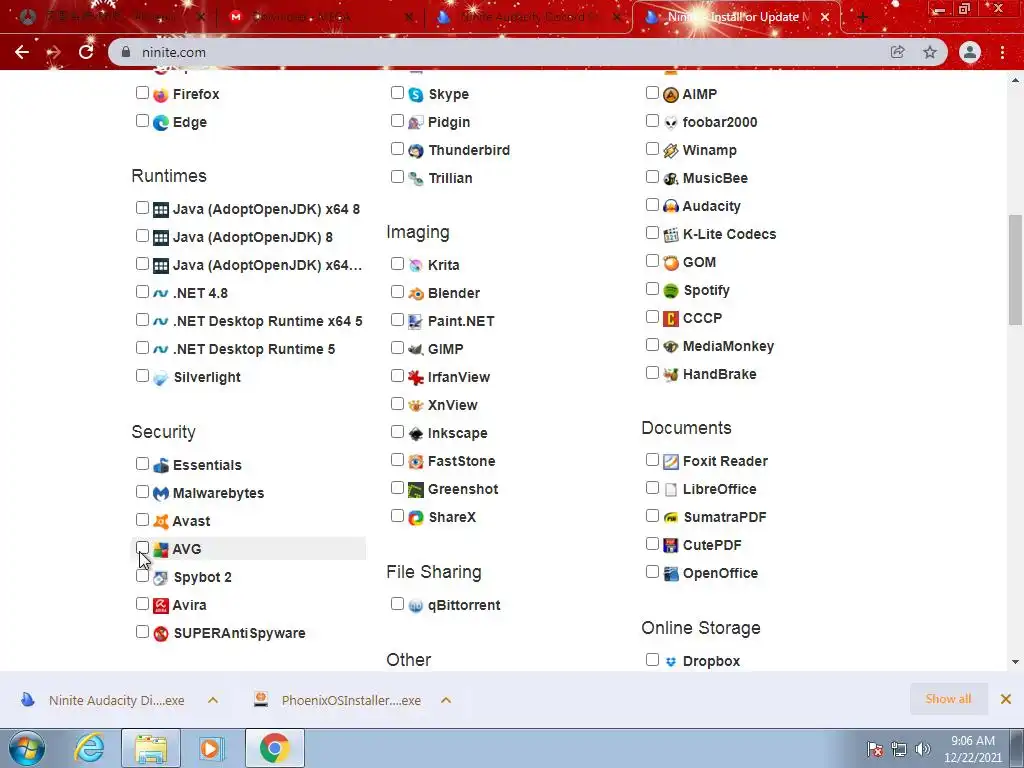Click the ShareX colorful icon

tap(416, 518)
